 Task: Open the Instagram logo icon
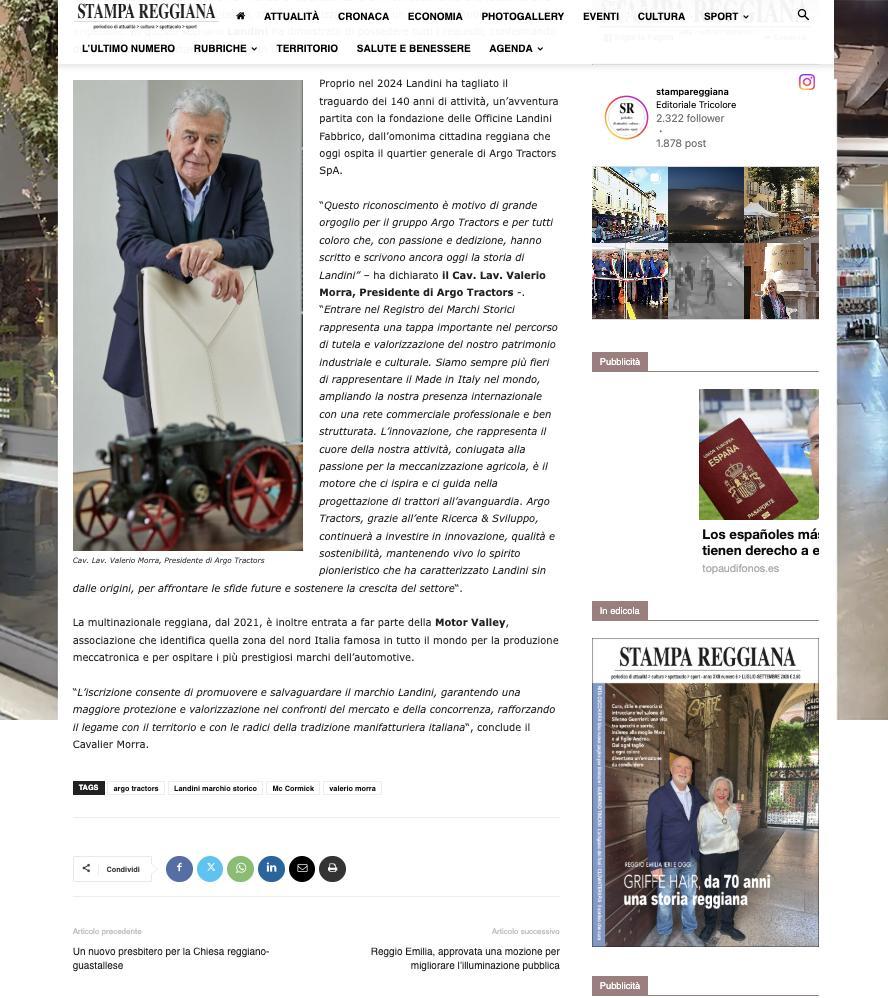coord(807,82)
